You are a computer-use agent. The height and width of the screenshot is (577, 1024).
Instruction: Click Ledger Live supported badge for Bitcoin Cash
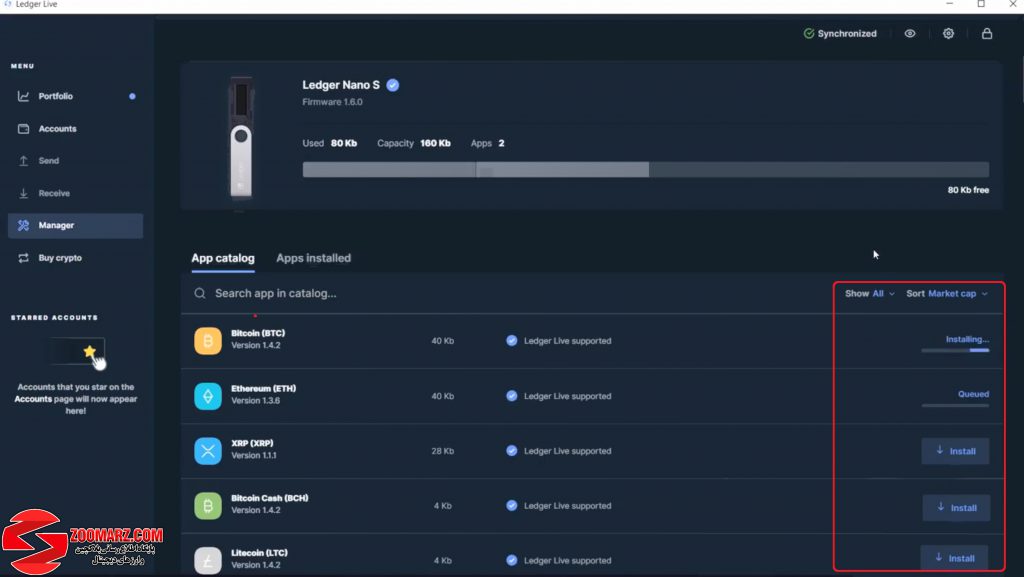point(559,506)
